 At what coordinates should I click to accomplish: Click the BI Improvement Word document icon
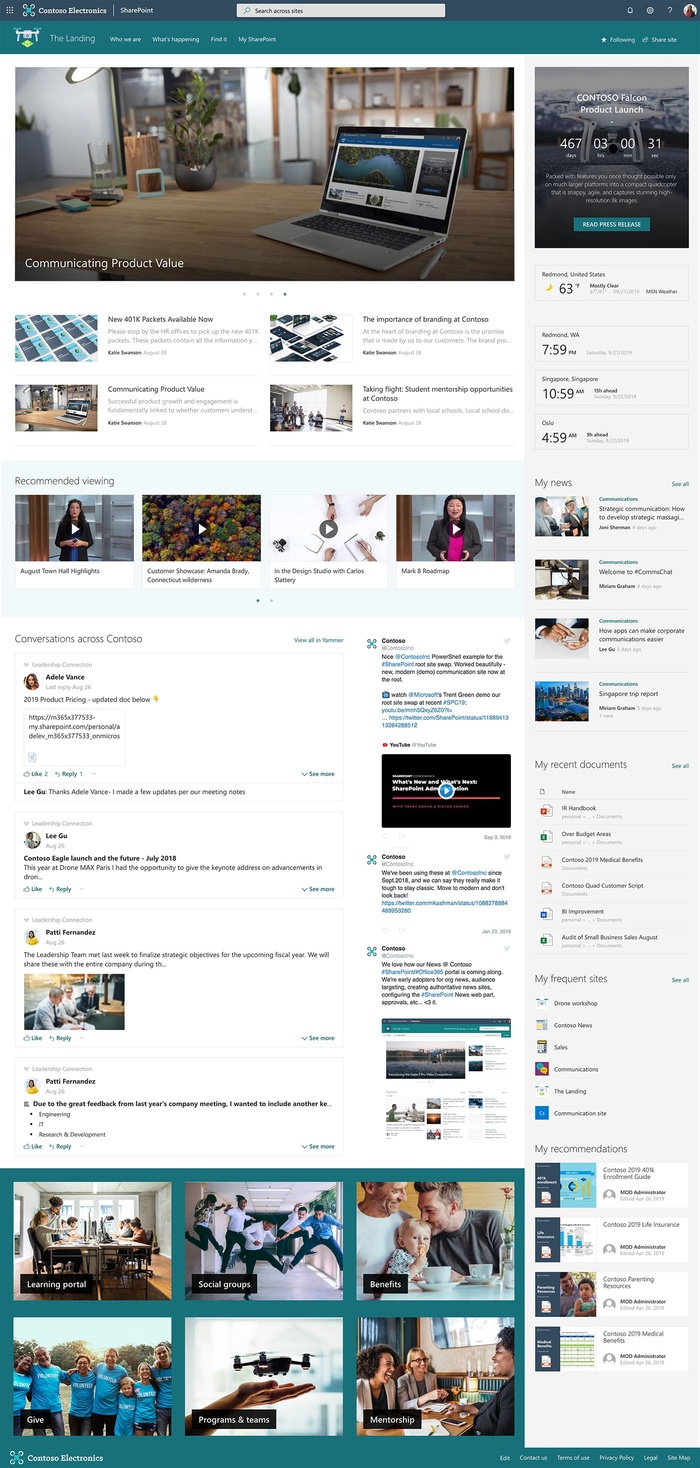click(545, 914)
